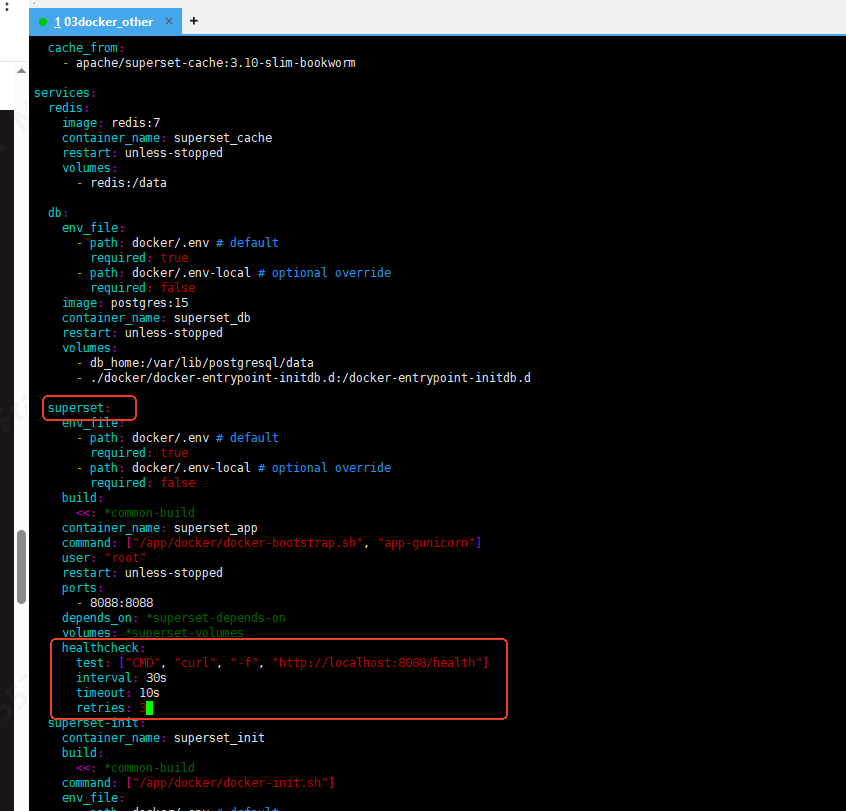Click the '# optional override' comment under db
Viewport: 846px width, 811px height.
tap(324, 273)
